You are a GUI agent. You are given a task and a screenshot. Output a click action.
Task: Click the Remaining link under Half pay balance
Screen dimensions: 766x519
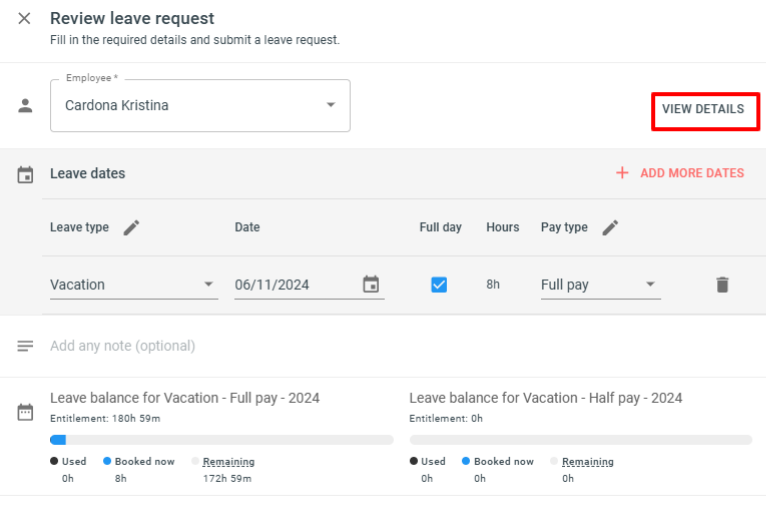click(x=588, y=461)
